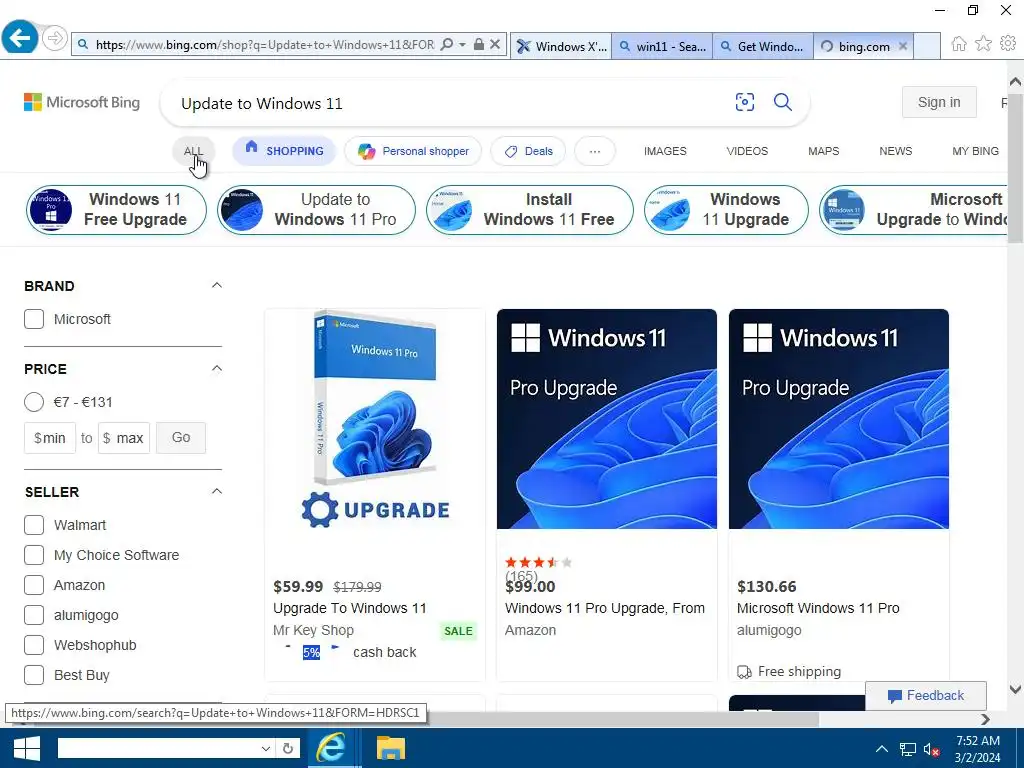Open MY BING

point(975,151)
